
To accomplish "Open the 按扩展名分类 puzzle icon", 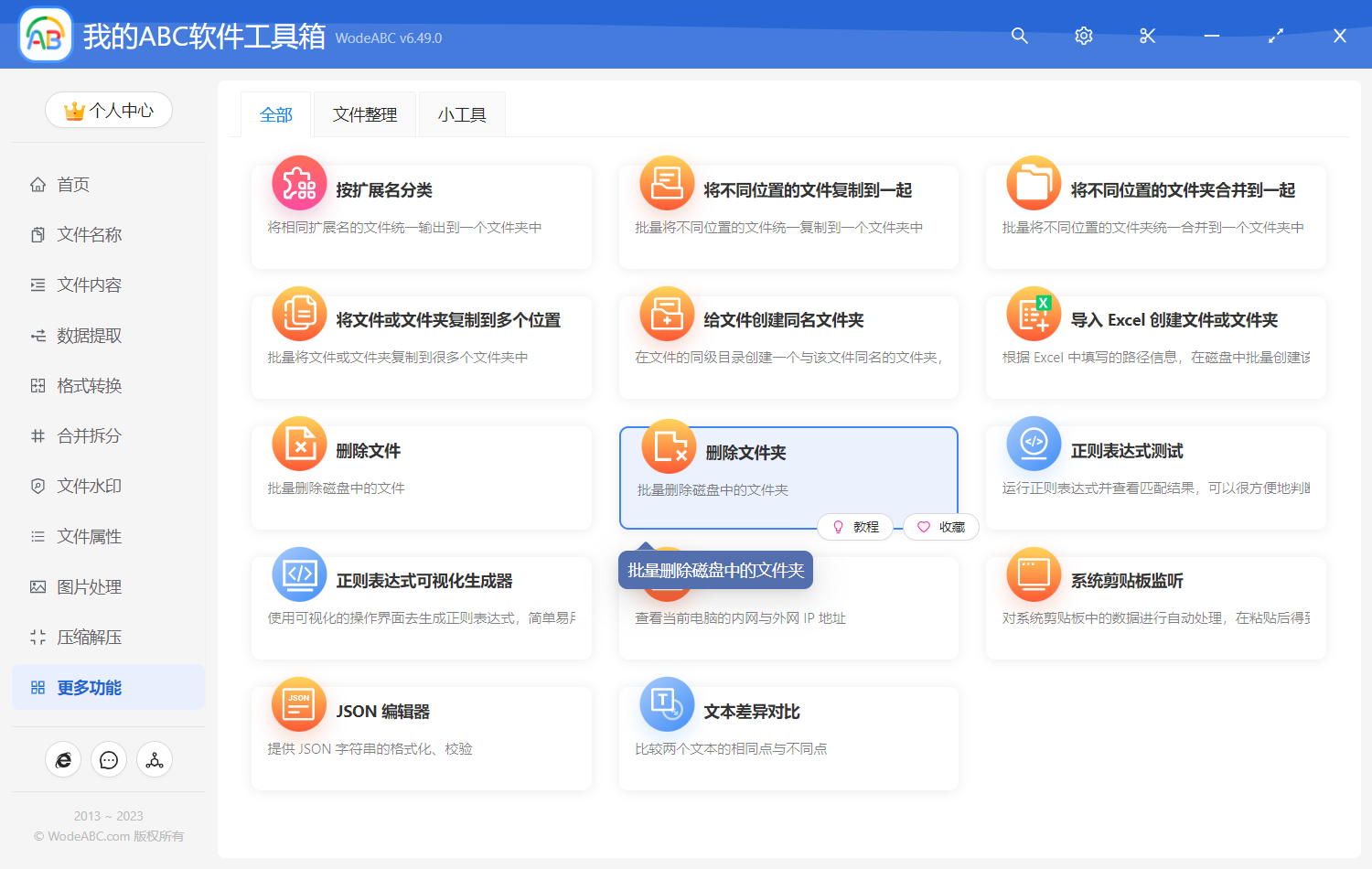I will click(x=299, y=184).
